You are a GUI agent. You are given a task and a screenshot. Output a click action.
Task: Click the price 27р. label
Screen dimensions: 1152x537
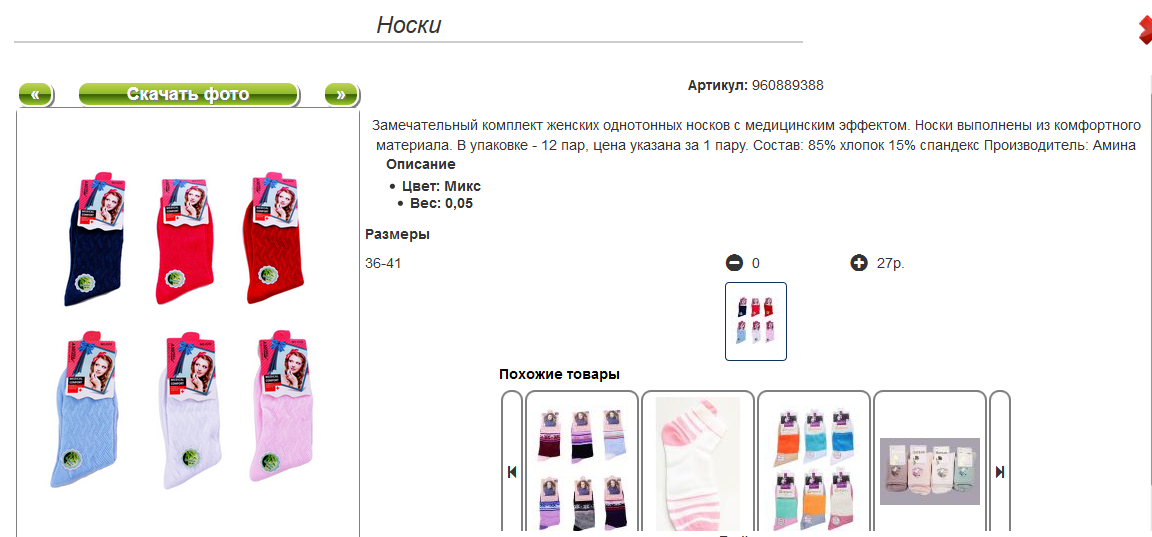[890, 263]
